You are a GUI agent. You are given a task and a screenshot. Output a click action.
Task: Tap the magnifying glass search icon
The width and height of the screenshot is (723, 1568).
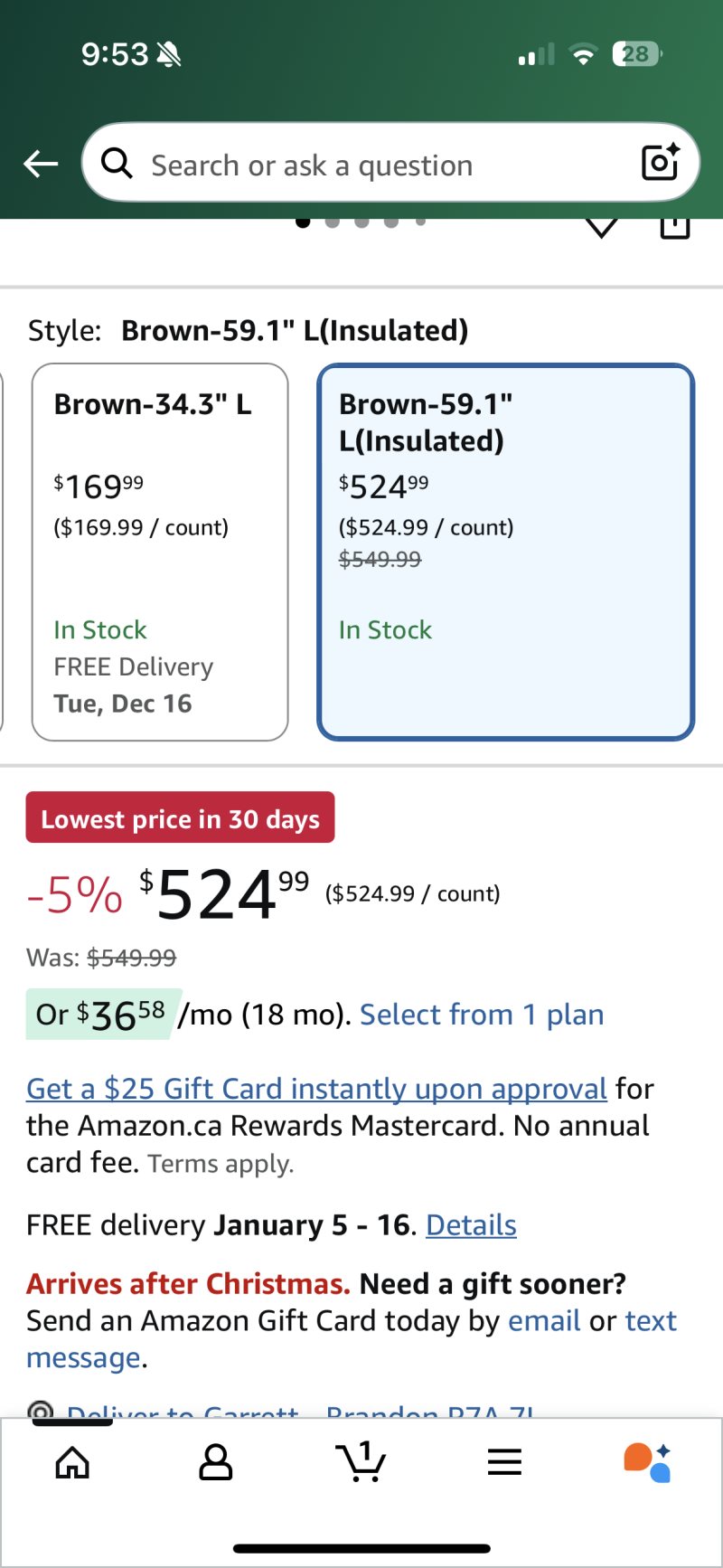(x=117, y=164)
